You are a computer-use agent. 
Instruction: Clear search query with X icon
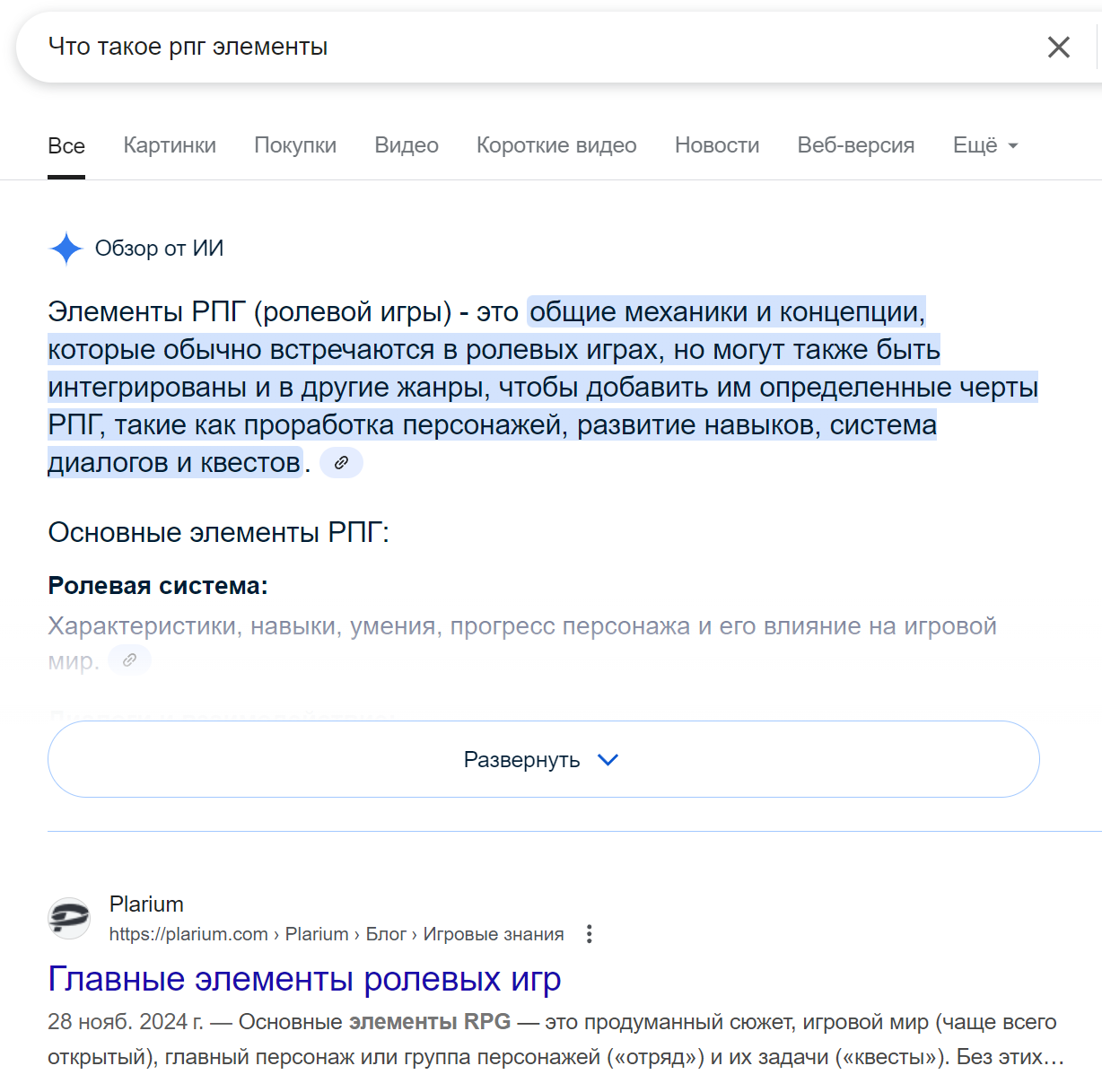pyautogui.click(x=1058, y=48)
